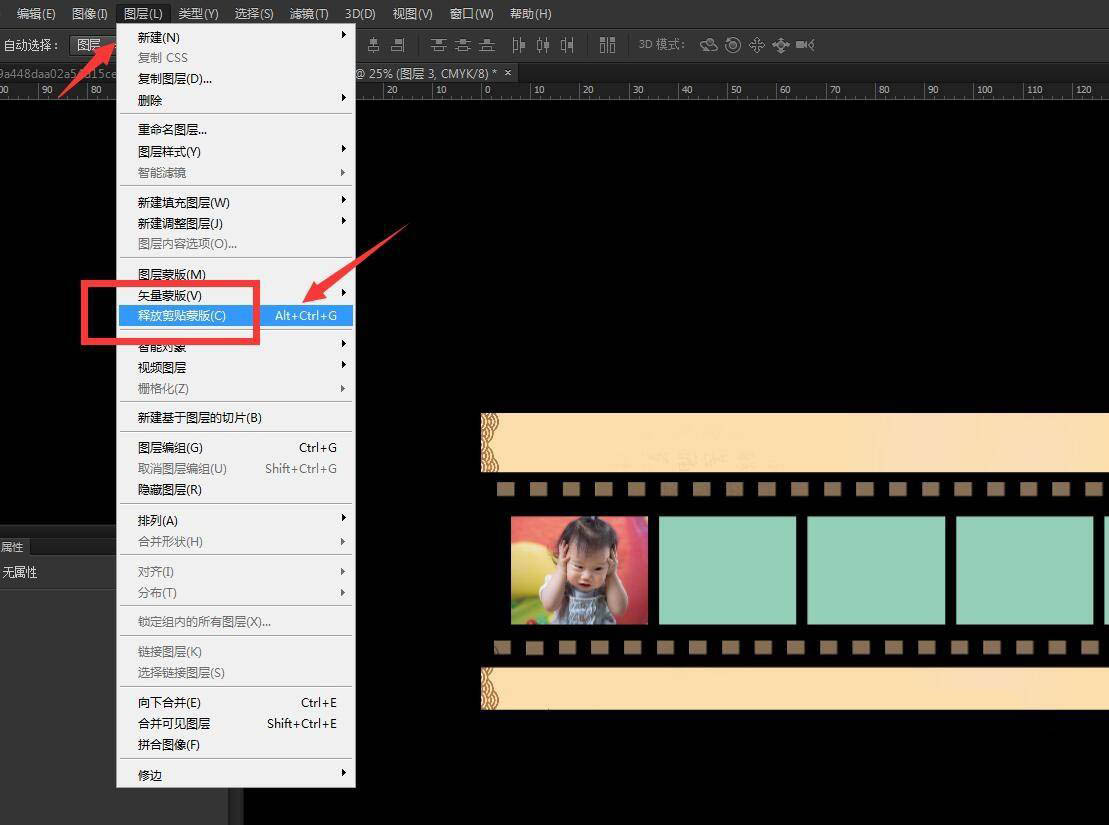Open the 3D(D) menu
Viewport: 1109px width, 825px height.
[360, 13]
